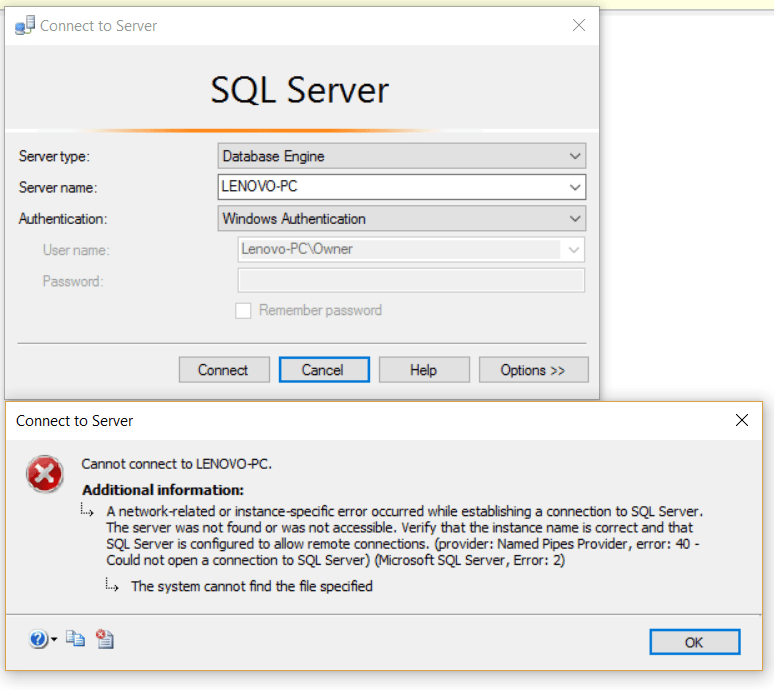Screen dimensions: 774x690
Task: Click 'The system cannot find the file specified' text
Action: [252, 586]
